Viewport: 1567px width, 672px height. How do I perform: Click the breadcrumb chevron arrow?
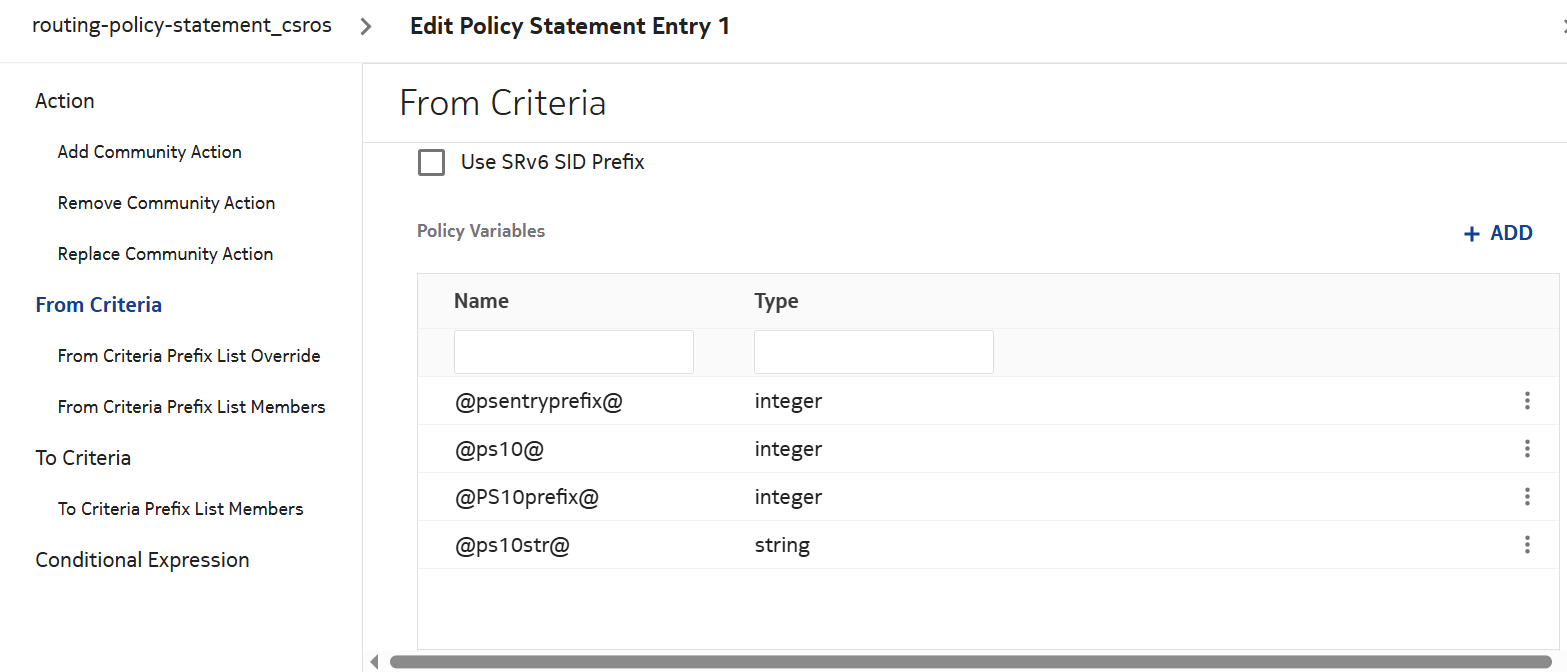tap(366, 27)
